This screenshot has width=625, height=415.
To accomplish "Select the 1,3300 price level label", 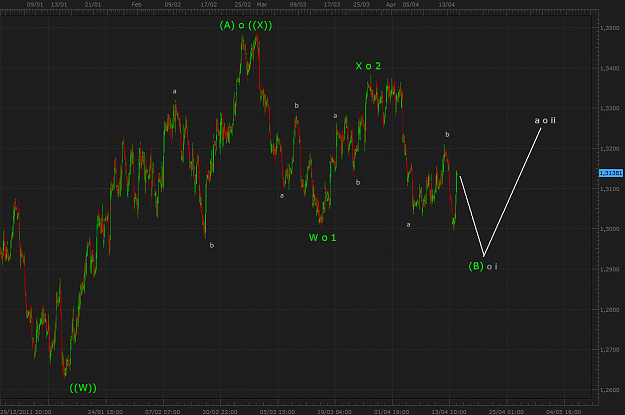I will coord(610,108).
